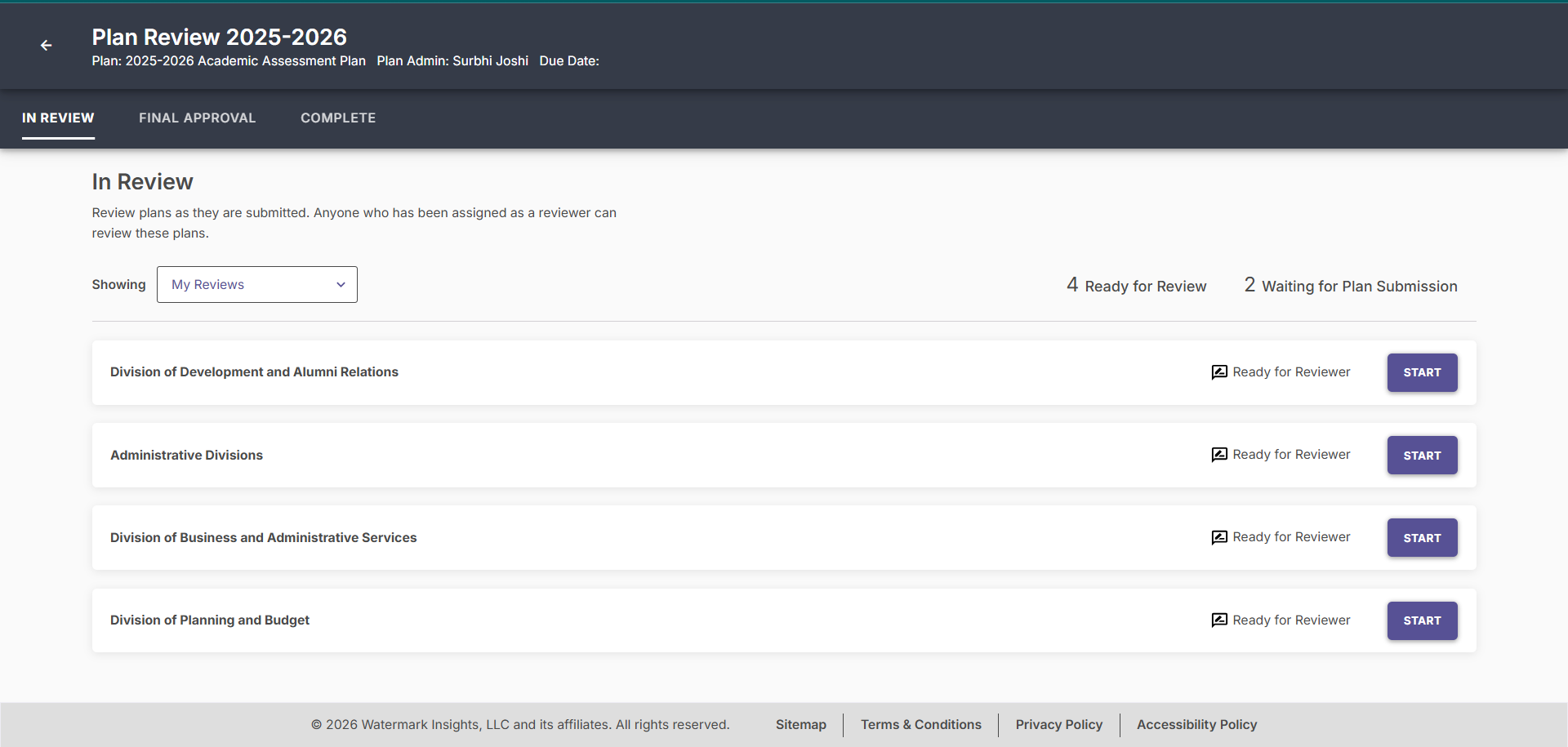Click Division of Planning and Budget title
1568x747 pixels.
coord(210,620)
